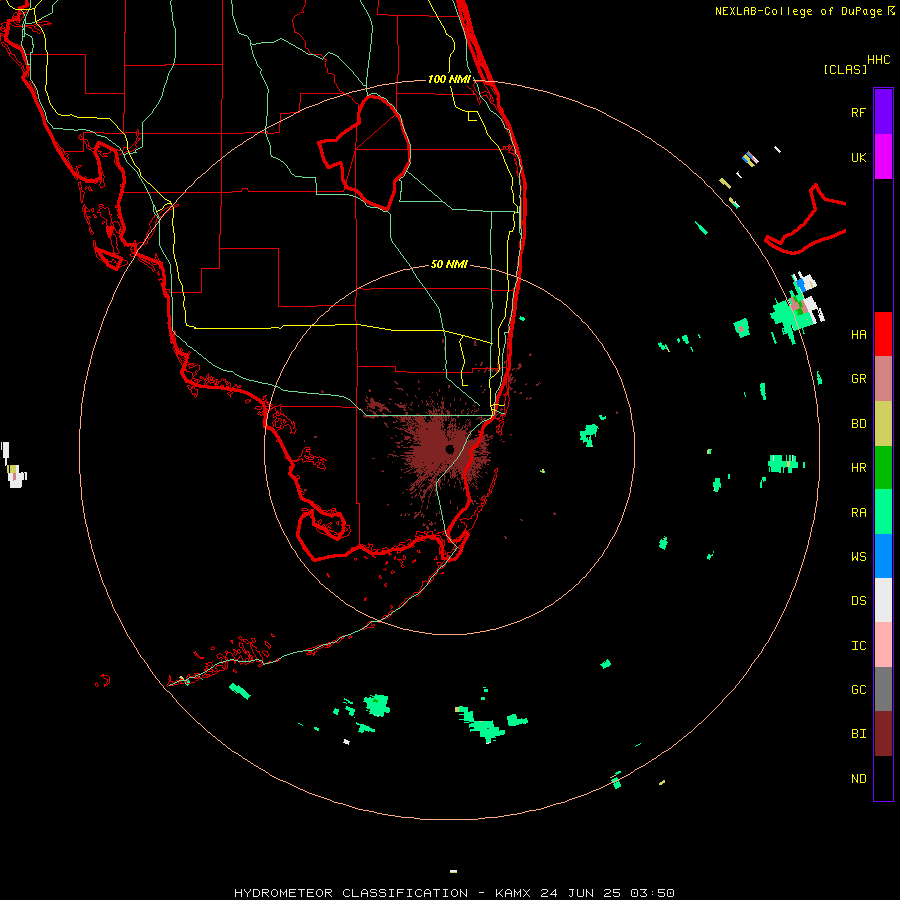The width and height of the screenshot is (900, 900).
Task: Click the DS white legend swatch
Action: coord(883,600)
